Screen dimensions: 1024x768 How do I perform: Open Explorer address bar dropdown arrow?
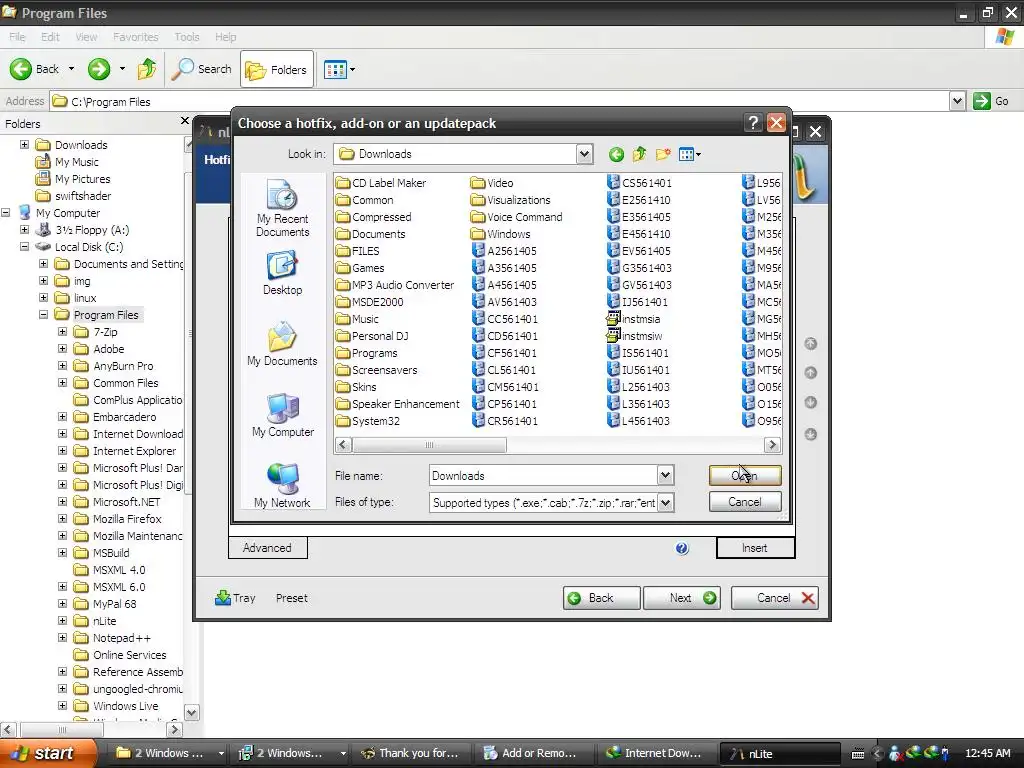click(957, 101)
